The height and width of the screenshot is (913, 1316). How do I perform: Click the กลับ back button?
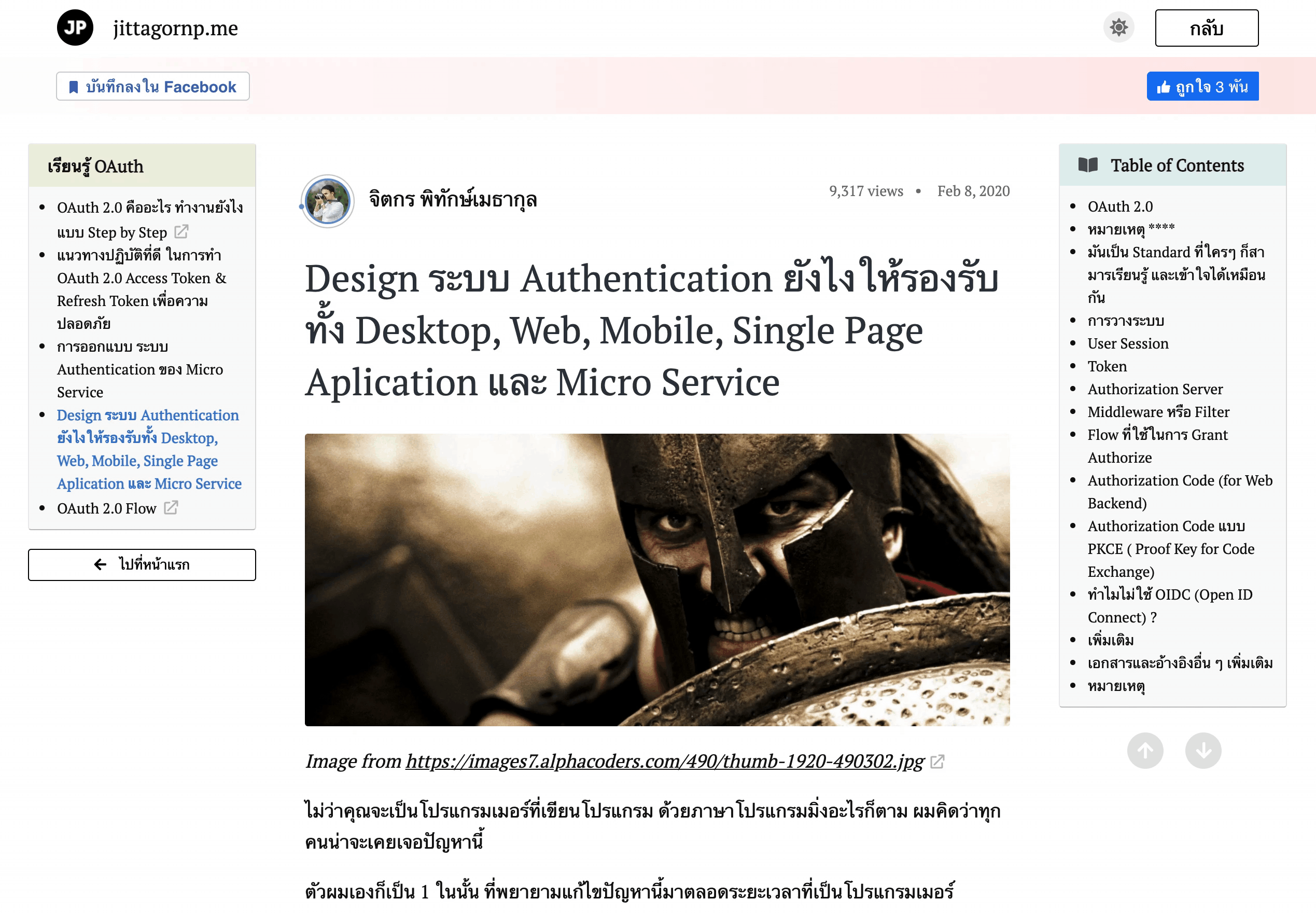pos(1206,28)
